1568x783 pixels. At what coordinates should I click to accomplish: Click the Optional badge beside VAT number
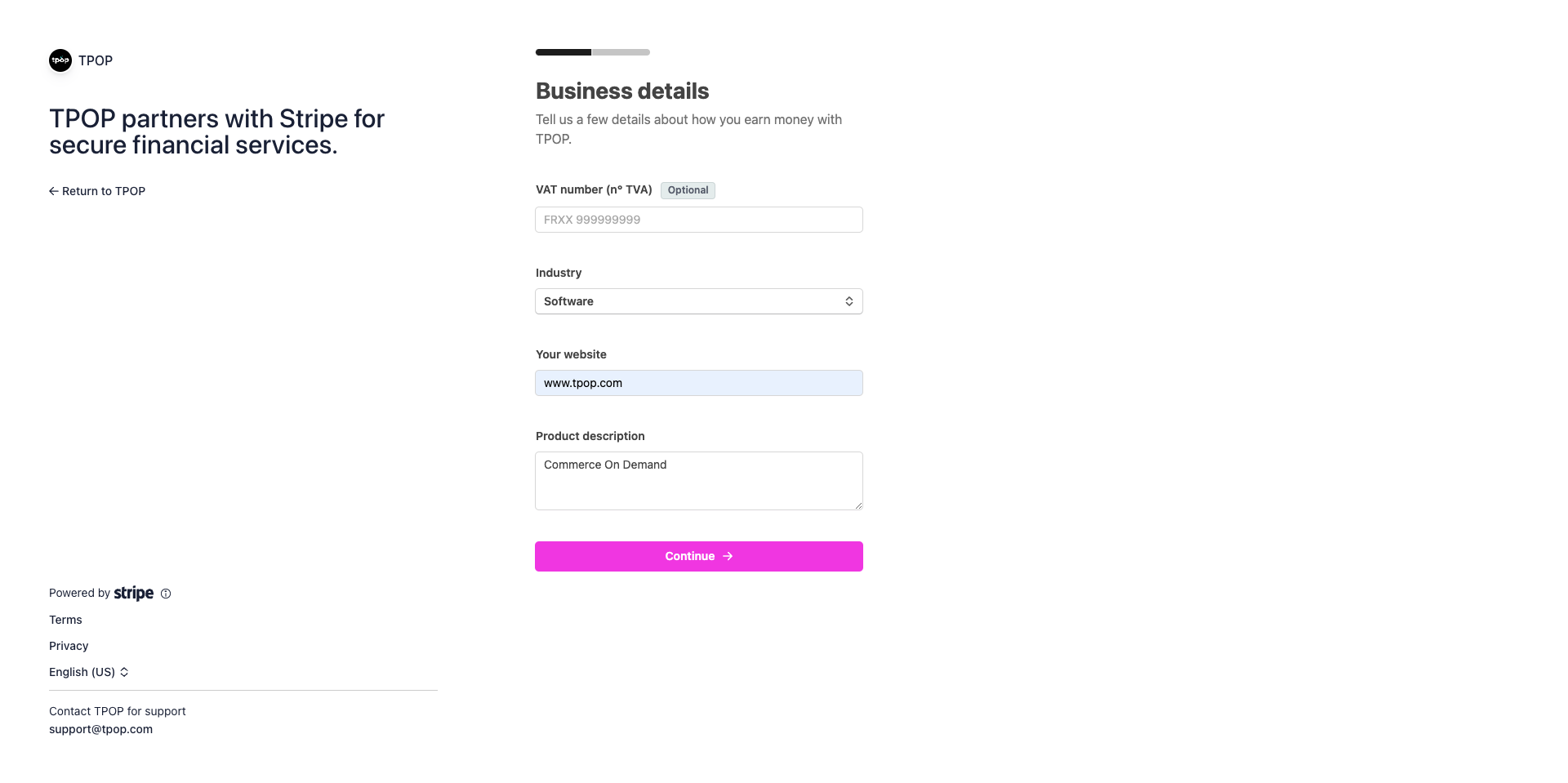coord(688,190)
